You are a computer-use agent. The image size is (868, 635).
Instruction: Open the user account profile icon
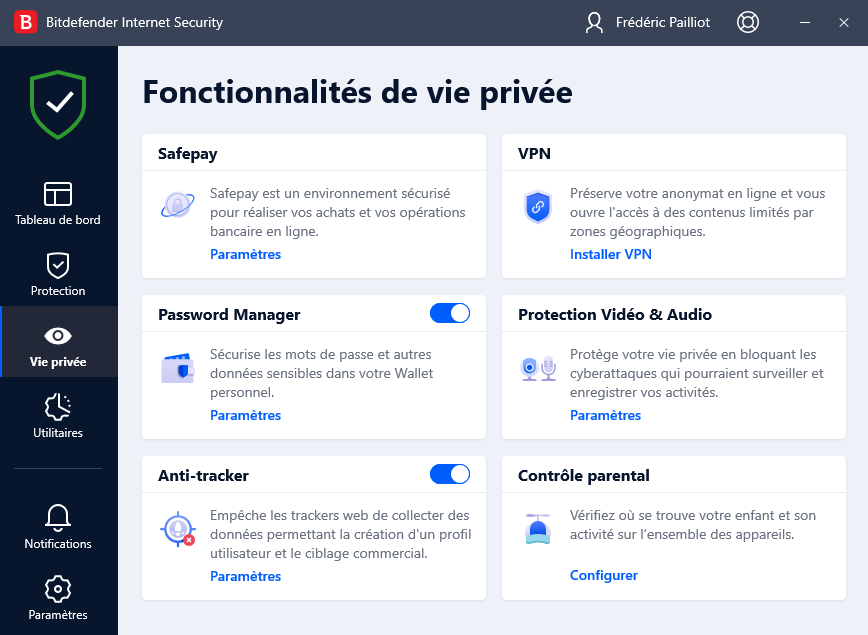tap(595, 22)
